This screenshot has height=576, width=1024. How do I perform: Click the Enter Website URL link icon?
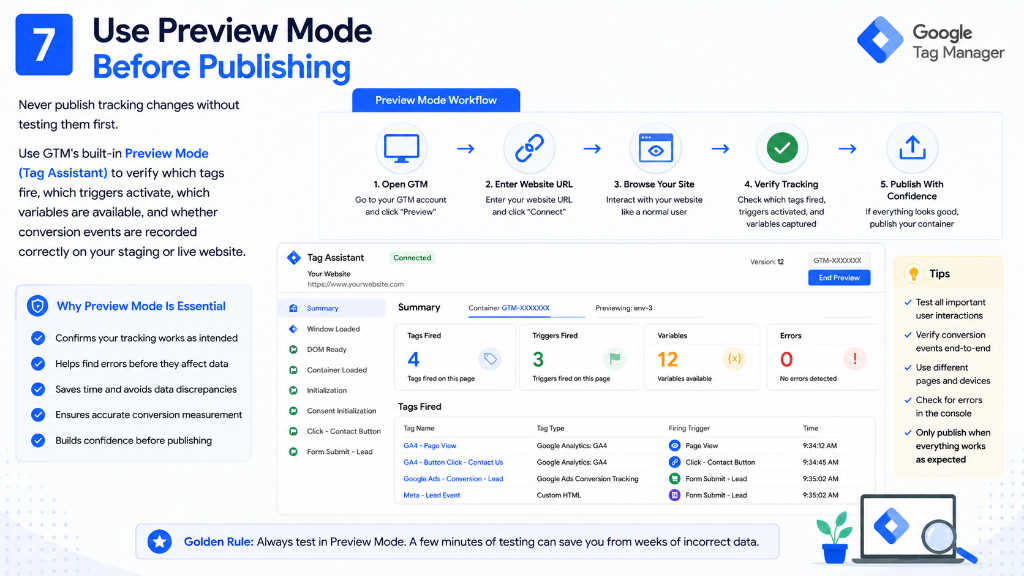tap(529, 148)
